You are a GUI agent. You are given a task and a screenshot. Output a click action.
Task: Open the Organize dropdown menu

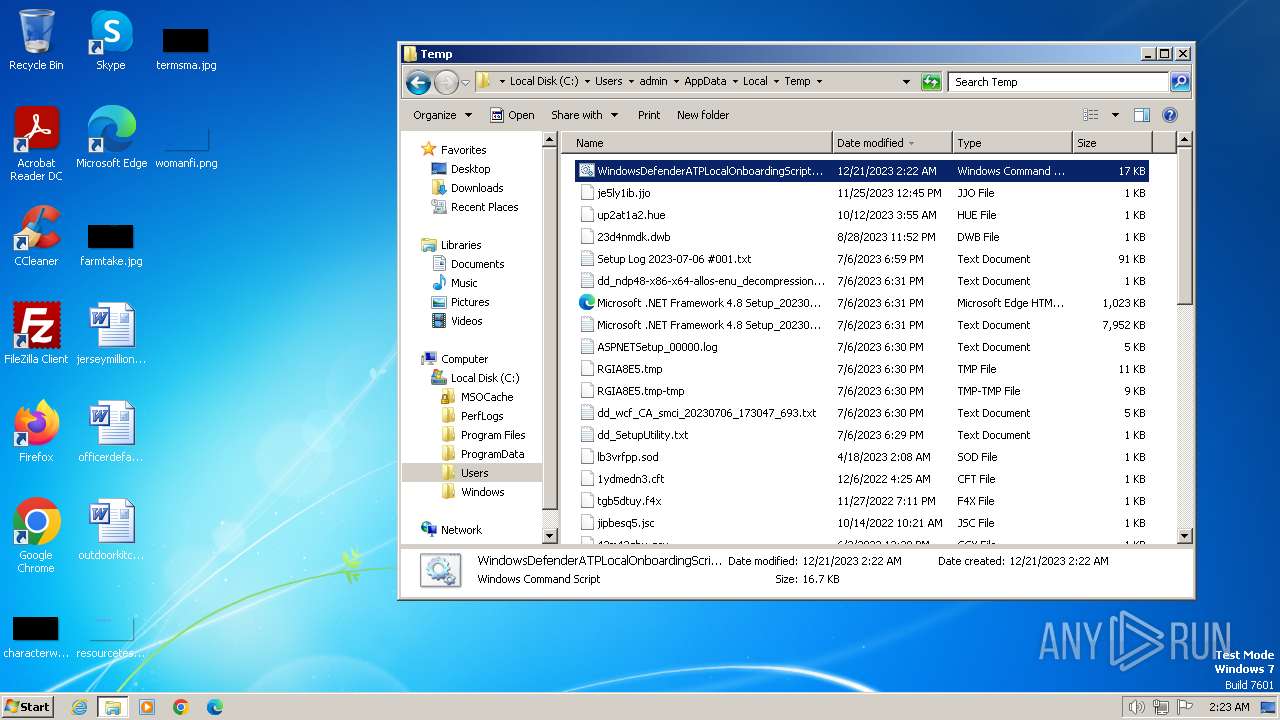click(x=442, y=115)
